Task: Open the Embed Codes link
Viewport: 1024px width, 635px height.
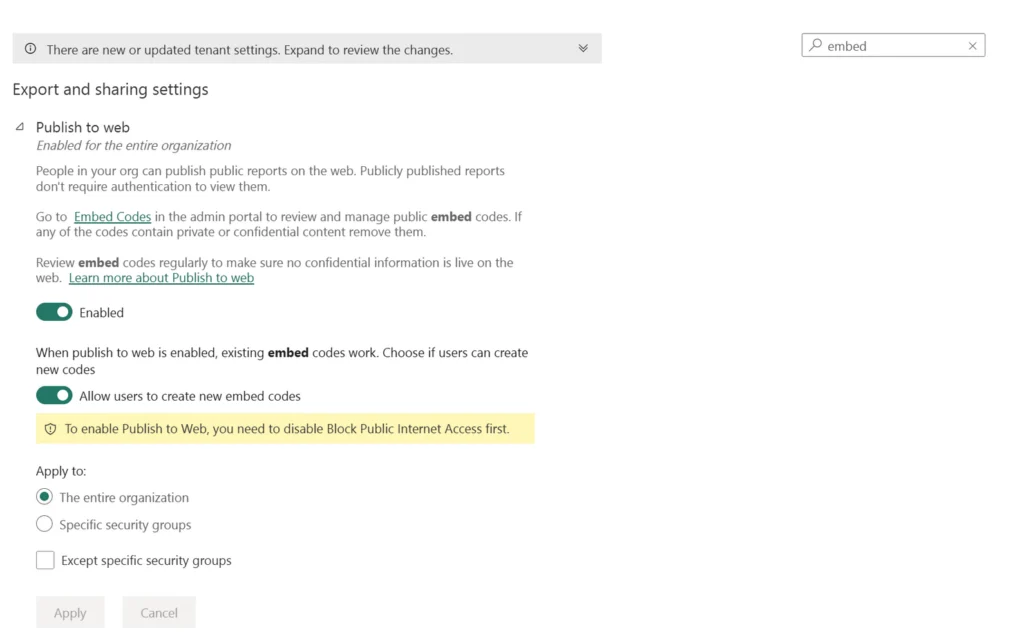Action: 112,216
